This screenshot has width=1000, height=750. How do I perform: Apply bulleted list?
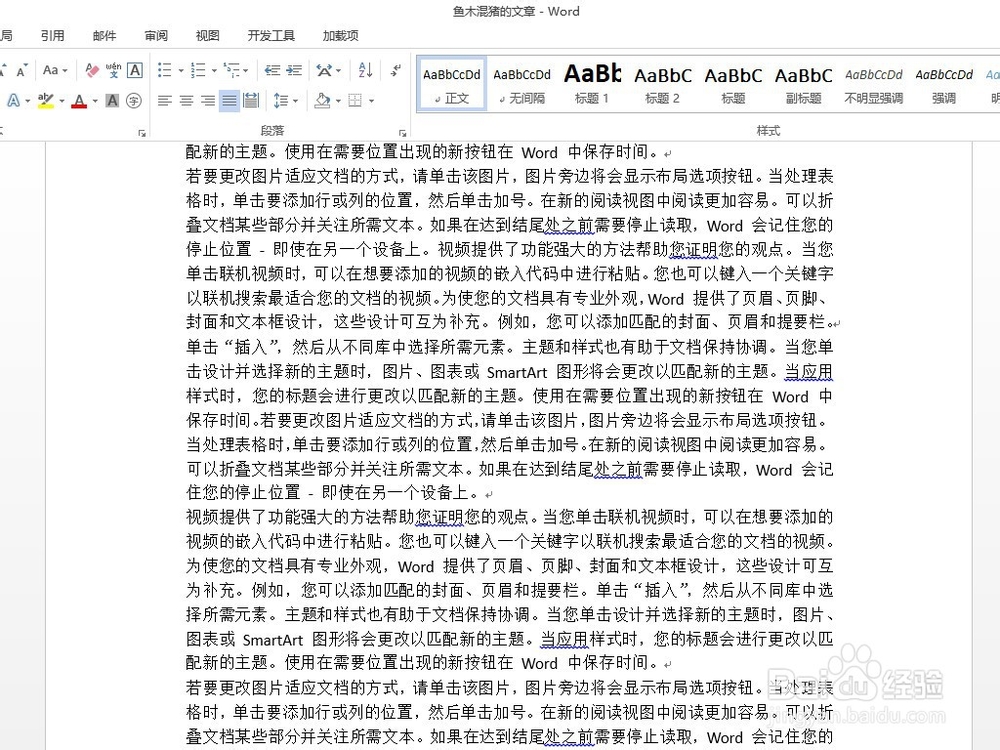[165, 70]
